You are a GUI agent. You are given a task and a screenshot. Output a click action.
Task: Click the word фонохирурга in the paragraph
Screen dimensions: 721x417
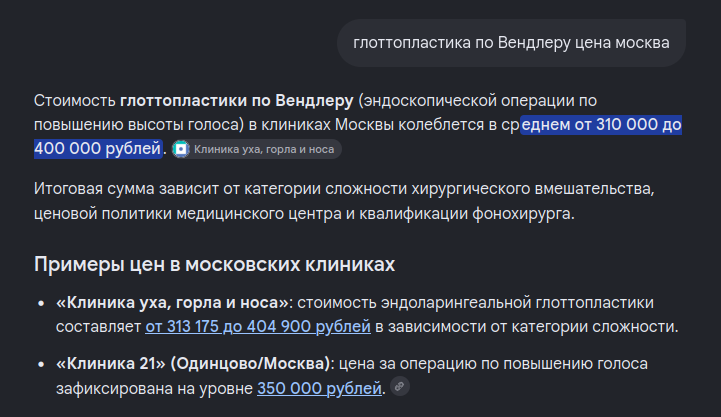[x=522, y=214]
